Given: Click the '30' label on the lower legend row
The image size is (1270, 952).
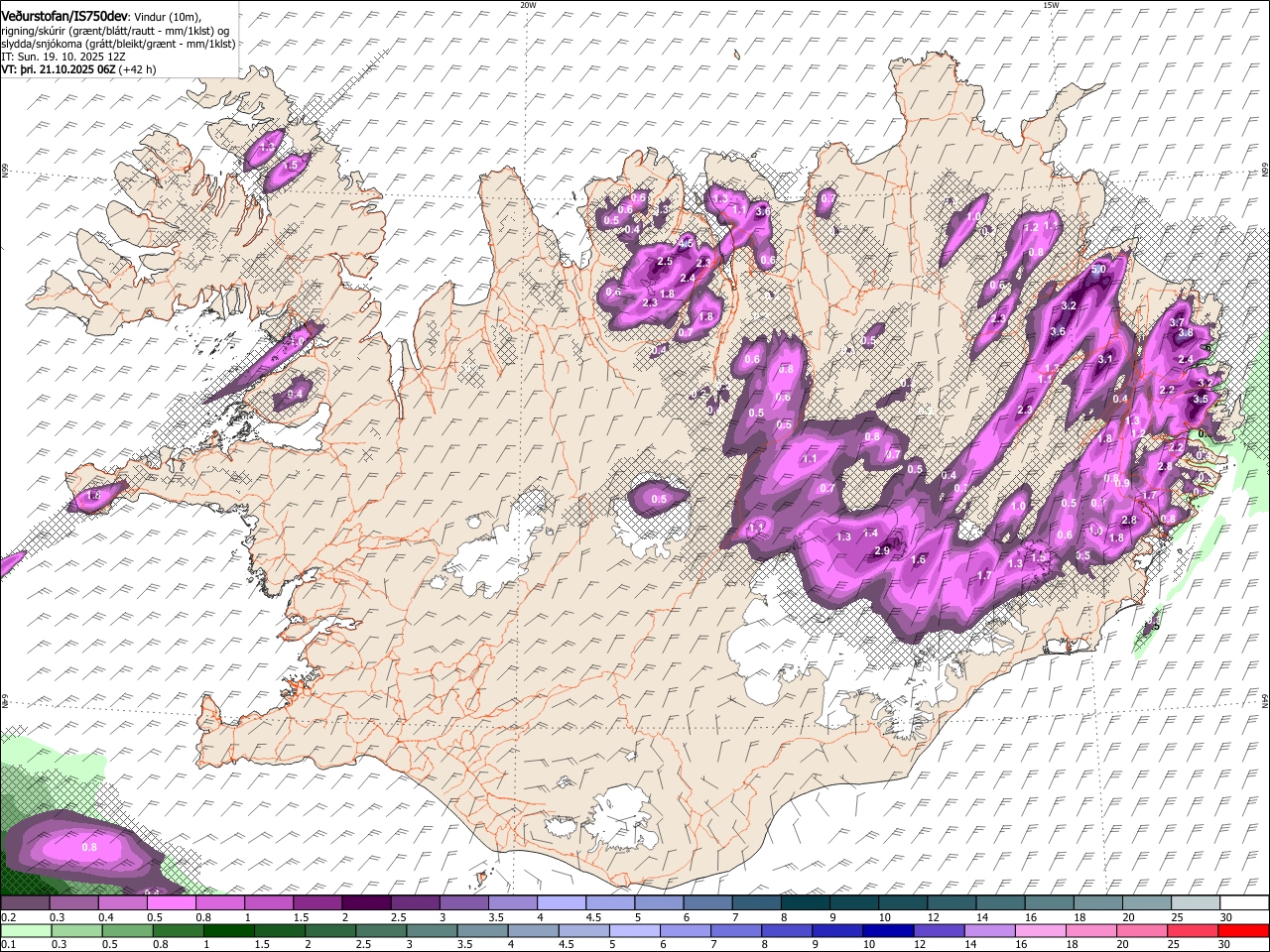Looking at the screenshot, I should tap(1225, 945).
